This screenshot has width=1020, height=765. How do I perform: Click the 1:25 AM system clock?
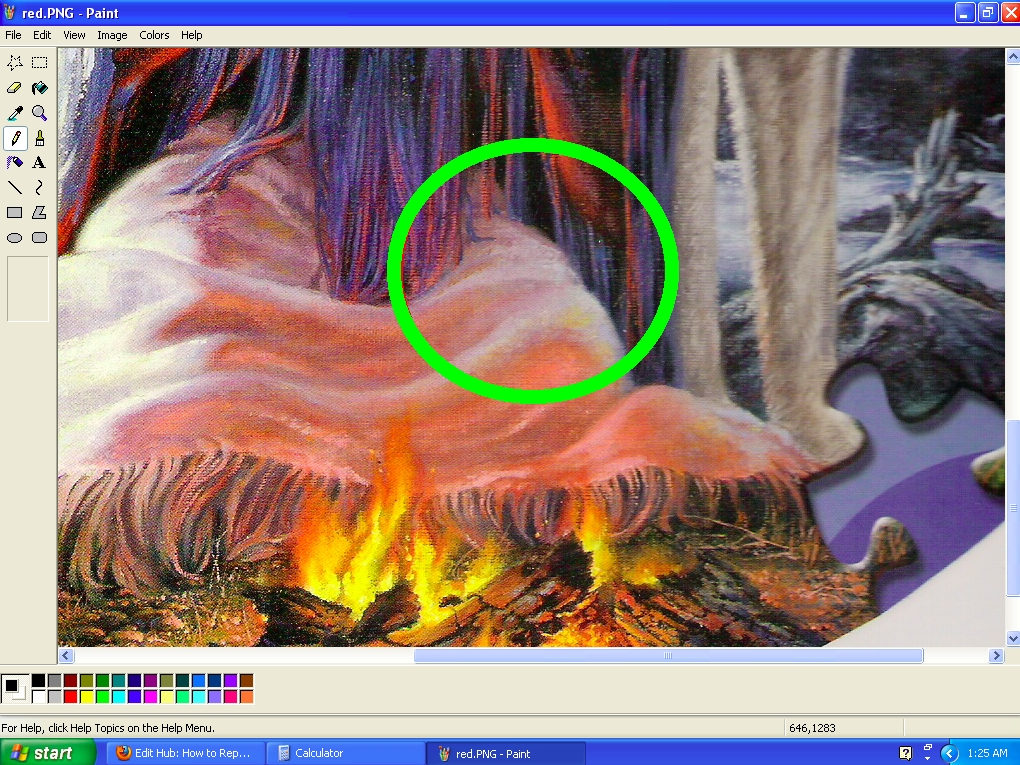coord(987,753)
